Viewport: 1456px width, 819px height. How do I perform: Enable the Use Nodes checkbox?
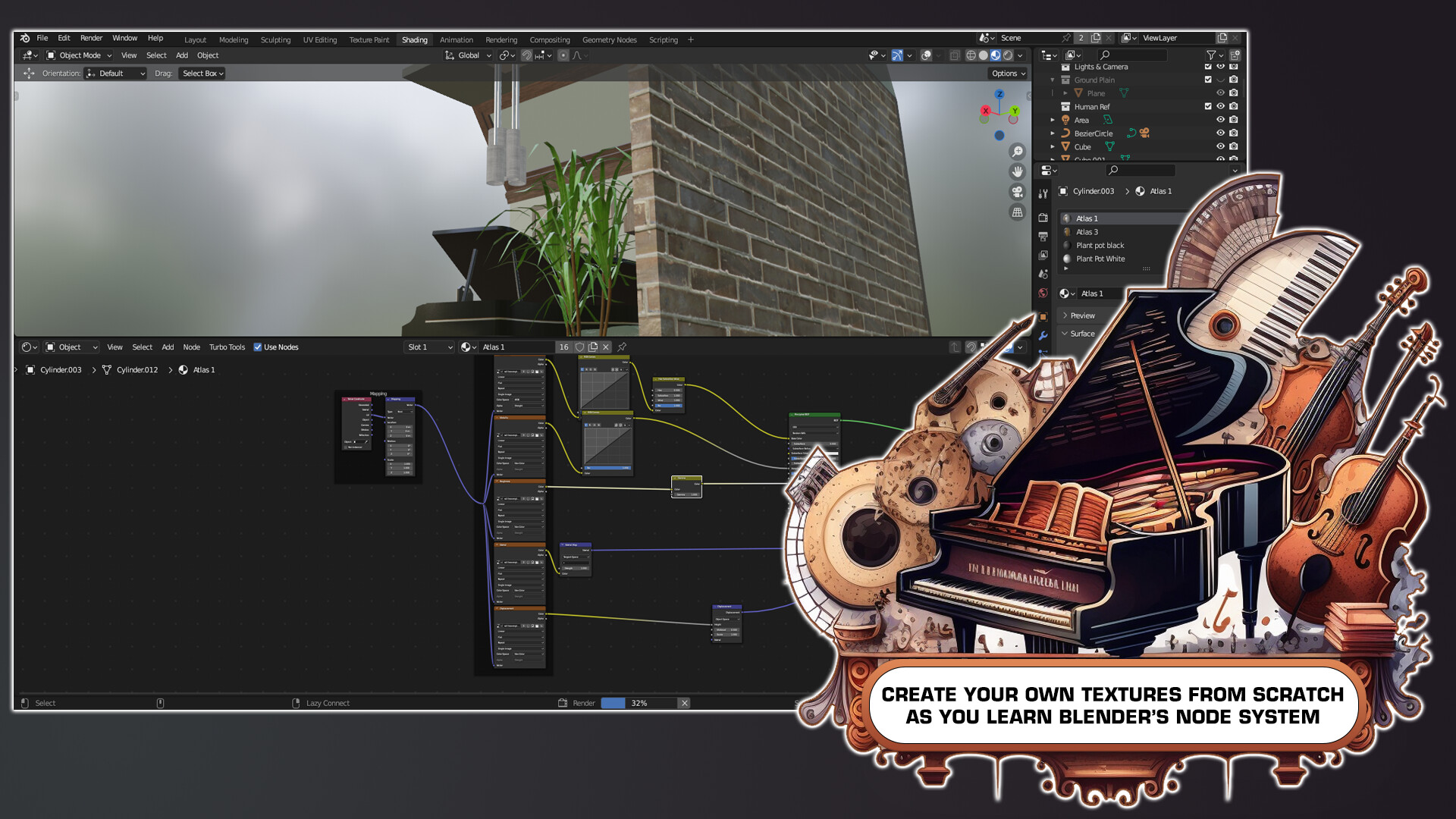(x=258, y=347)
